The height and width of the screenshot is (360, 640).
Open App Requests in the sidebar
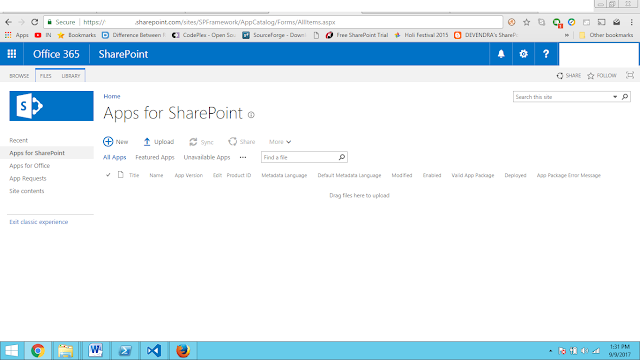tap(28, 178)
